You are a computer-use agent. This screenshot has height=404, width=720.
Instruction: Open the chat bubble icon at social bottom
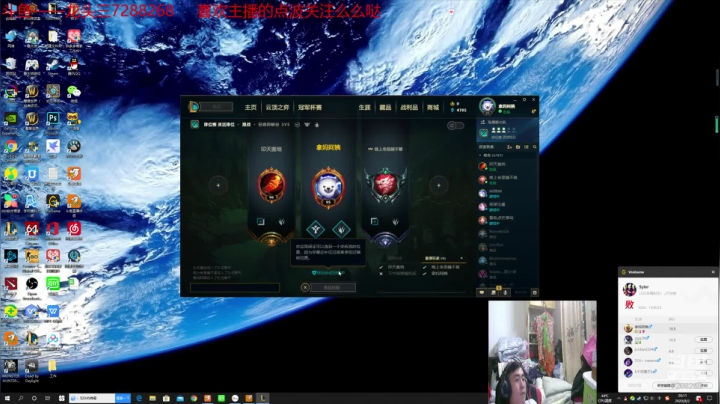tap(482, 292)
